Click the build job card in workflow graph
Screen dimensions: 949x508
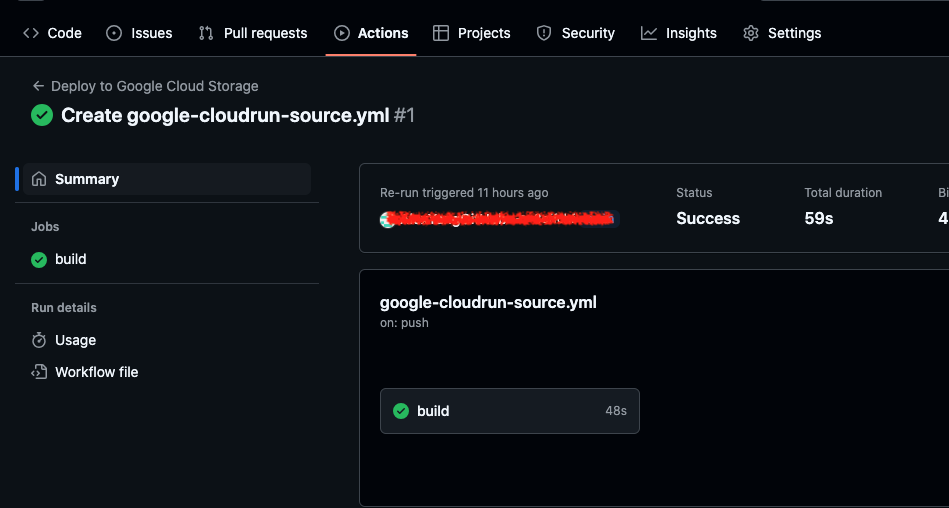click(x=510, y=411)
